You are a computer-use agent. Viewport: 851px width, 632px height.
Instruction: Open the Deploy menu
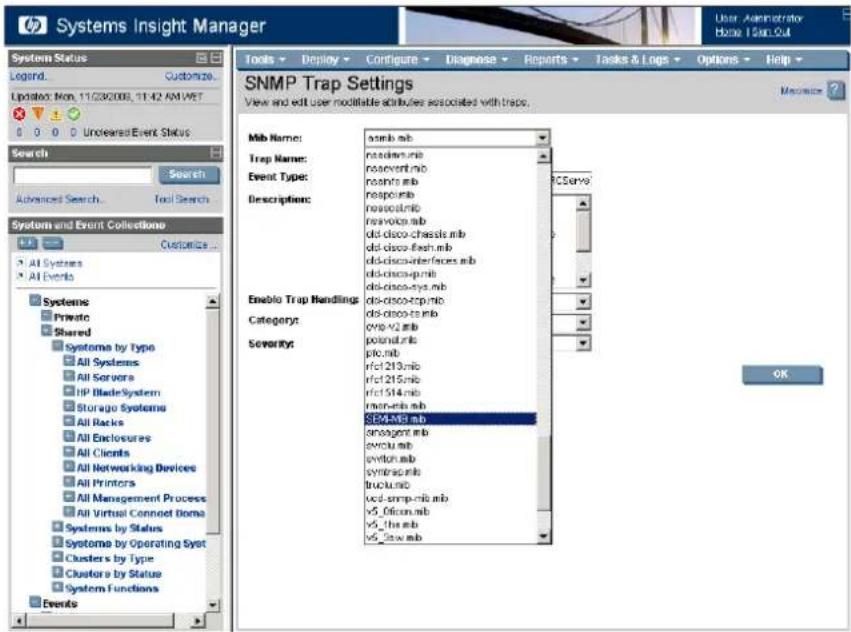326,59
